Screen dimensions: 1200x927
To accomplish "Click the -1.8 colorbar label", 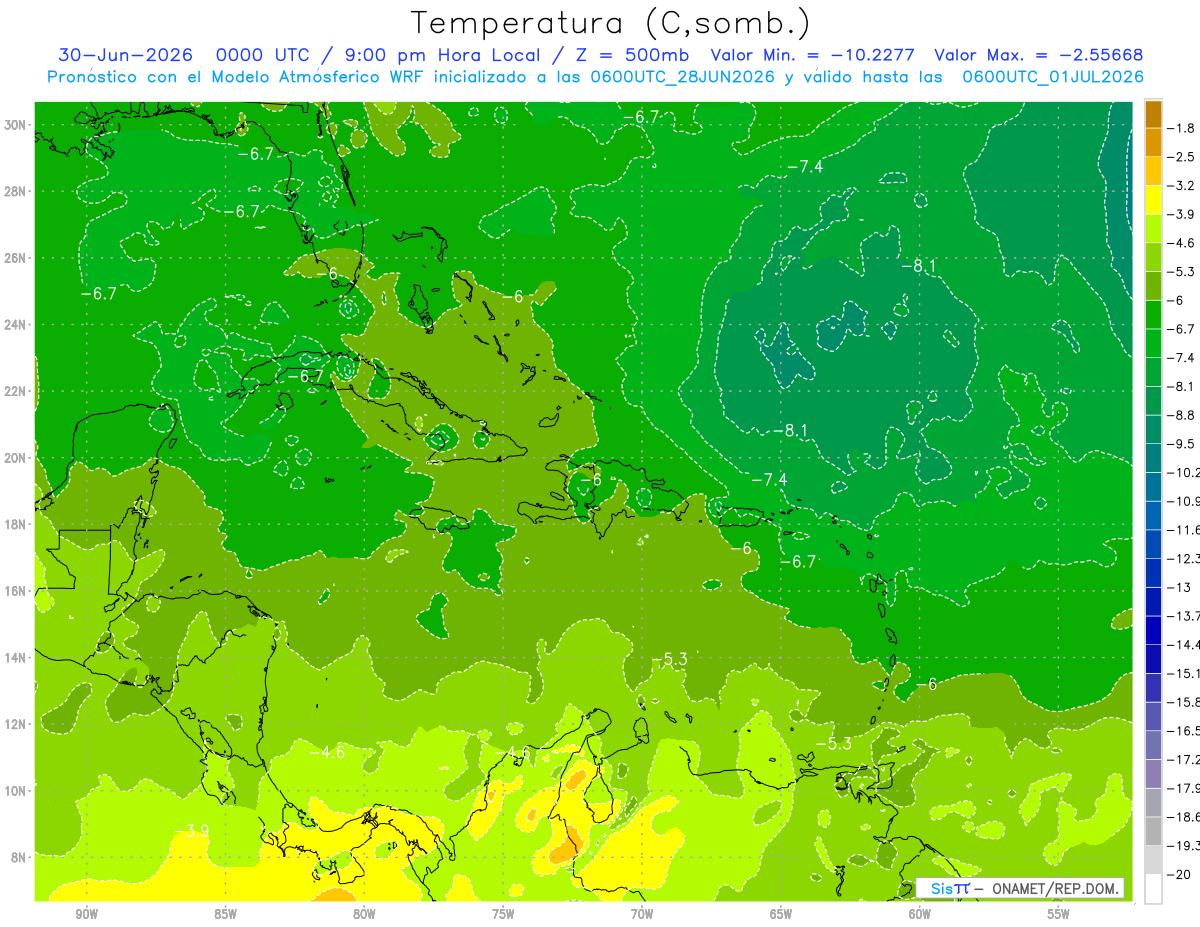I will [x=1182, y=128].
